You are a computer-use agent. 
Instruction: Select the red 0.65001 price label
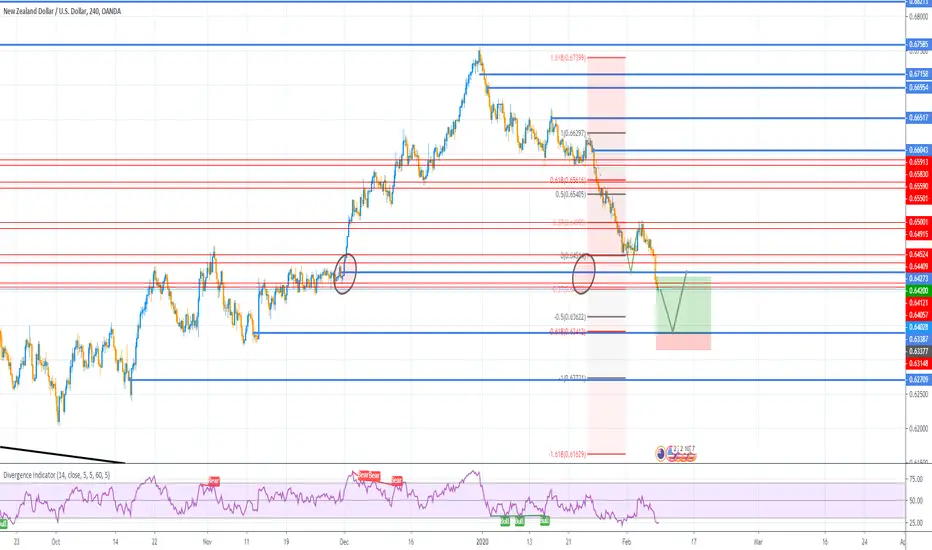[x=918, y=222]
